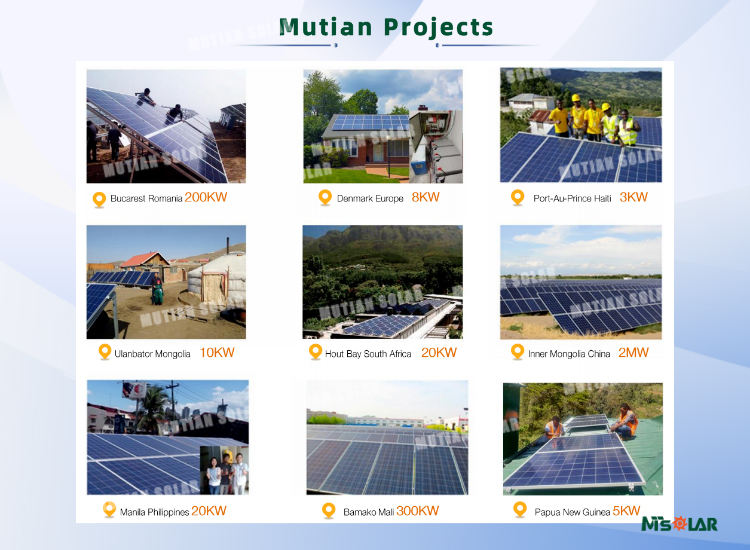Screen dimensions: 750x550
Task: Click the '2MW' capacity value
Action: 633,352
